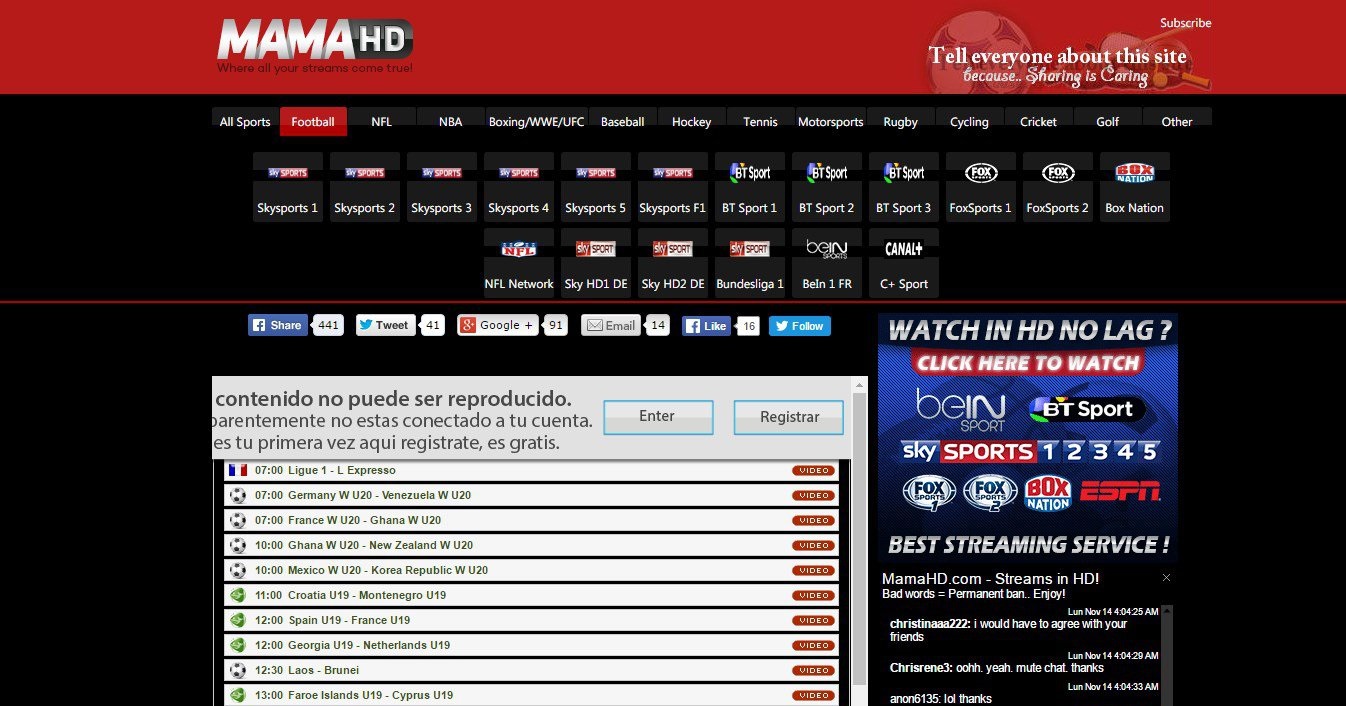Image resolution: width=1346 pixels, height=706 pixels.
Task: Select the BT Sport 2 channel icon
Action: point(826,187)
